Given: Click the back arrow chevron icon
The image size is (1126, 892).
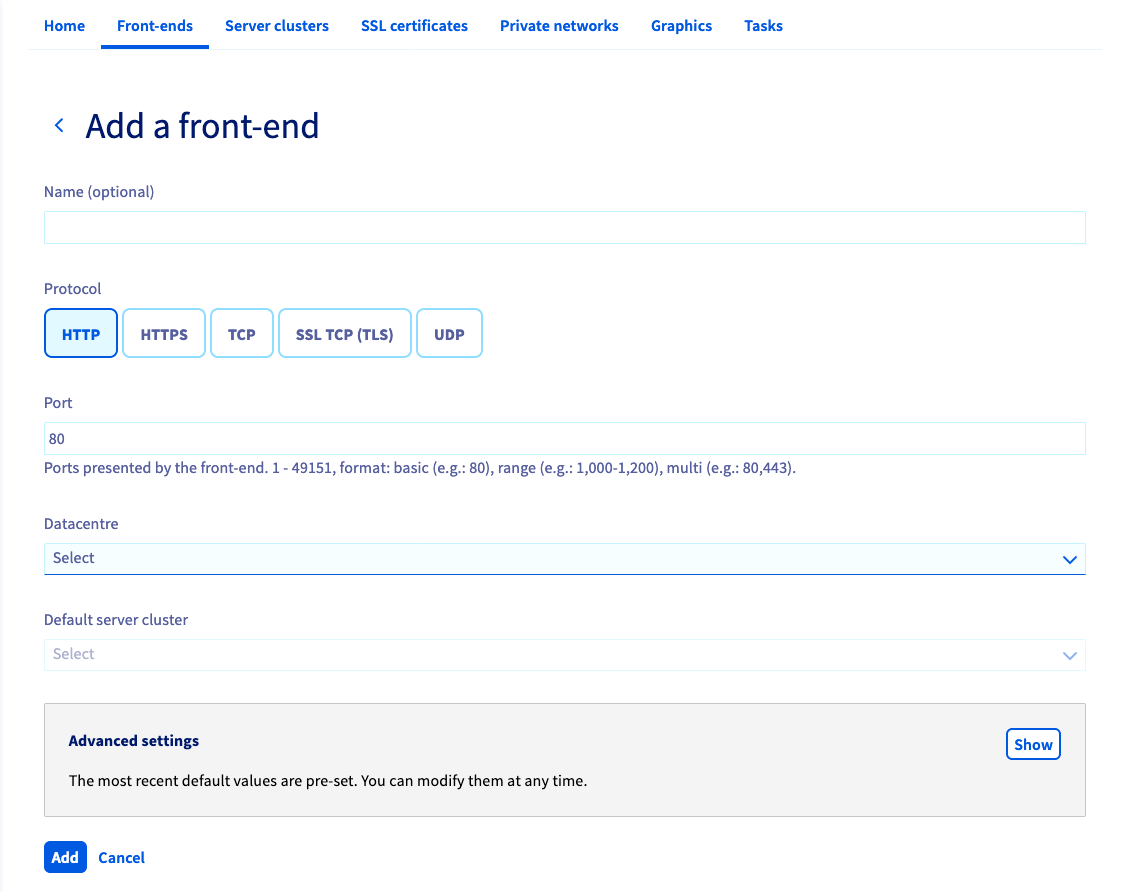Looking at the screenshot, I should pos(59,125).
